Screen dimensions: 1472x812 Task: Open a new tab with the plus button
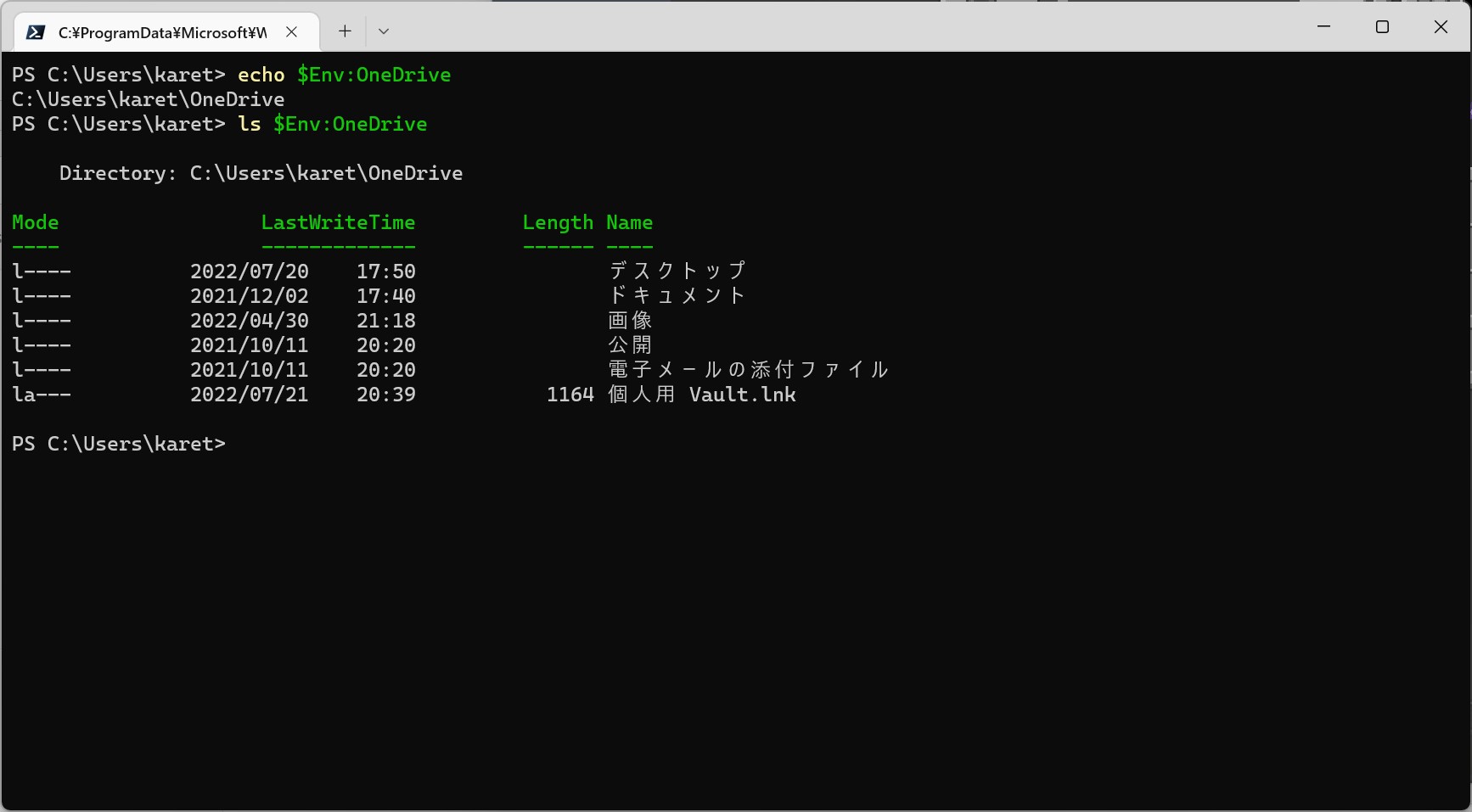345,31
